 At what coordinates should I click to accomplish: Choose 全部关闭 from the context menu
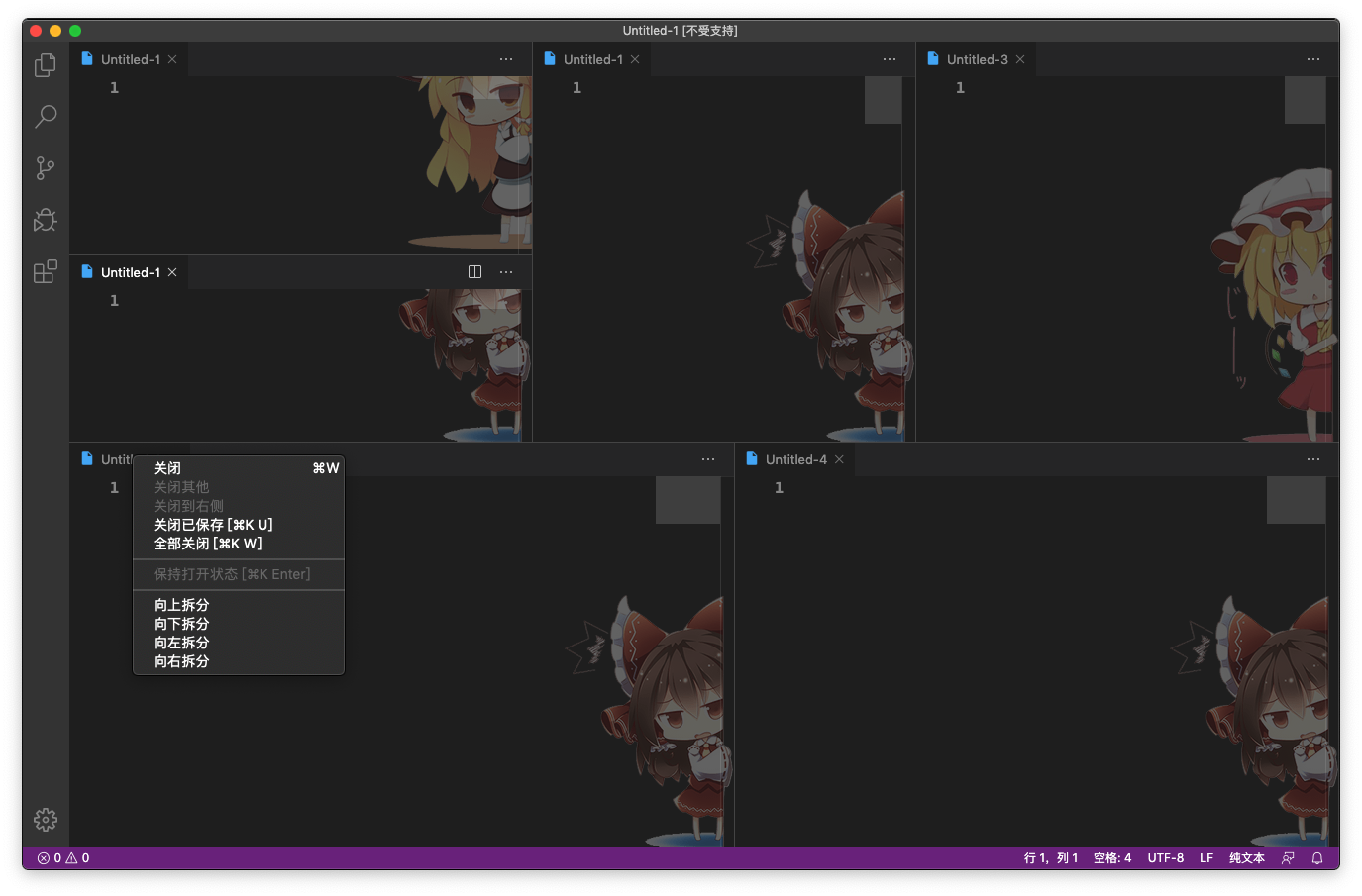click(x=239, y=544)
